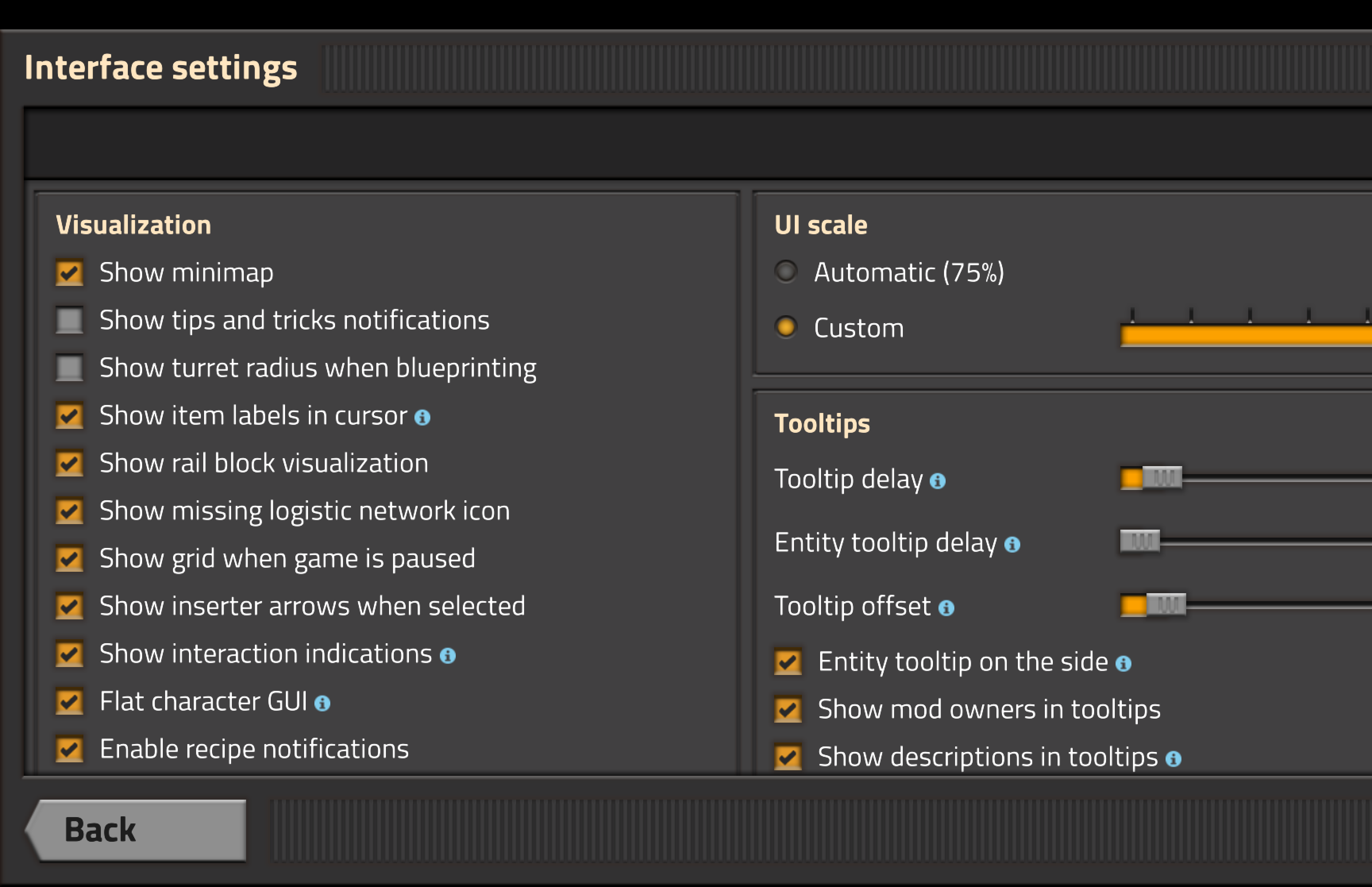This screenshot has height=887, width=1372.
Task: Select the Automatic (75%) UI scale option
Action: click(x=786, y=271)
